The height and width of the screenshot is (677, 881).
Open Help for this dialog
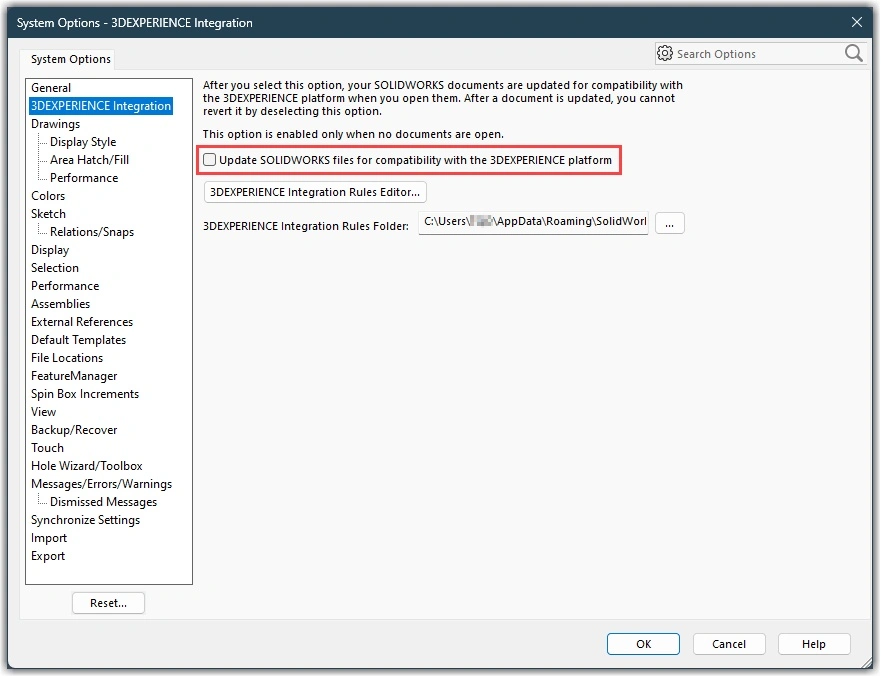coord(814,644)
